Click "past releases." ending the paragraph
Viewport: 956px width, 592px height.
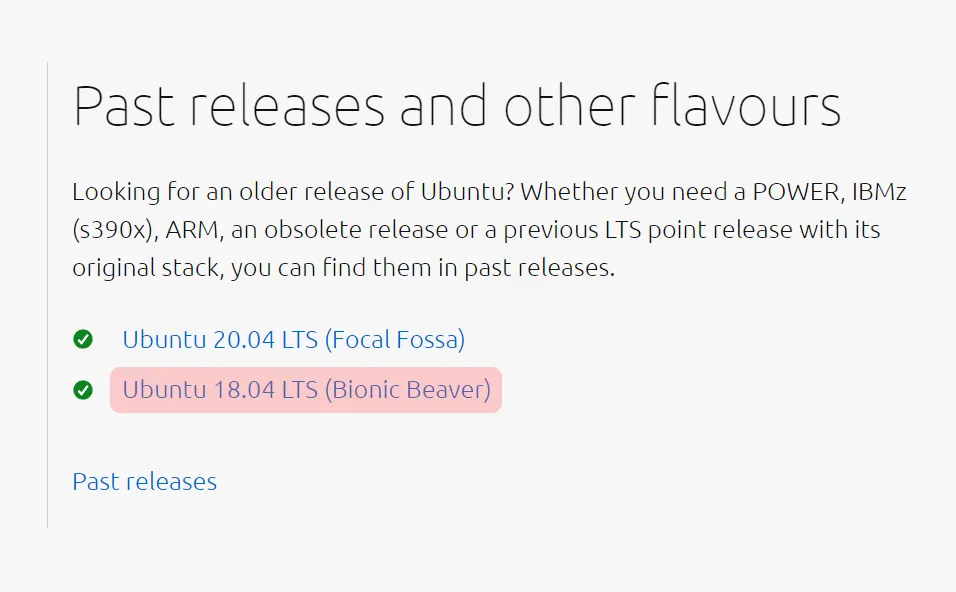coord(540,269)
